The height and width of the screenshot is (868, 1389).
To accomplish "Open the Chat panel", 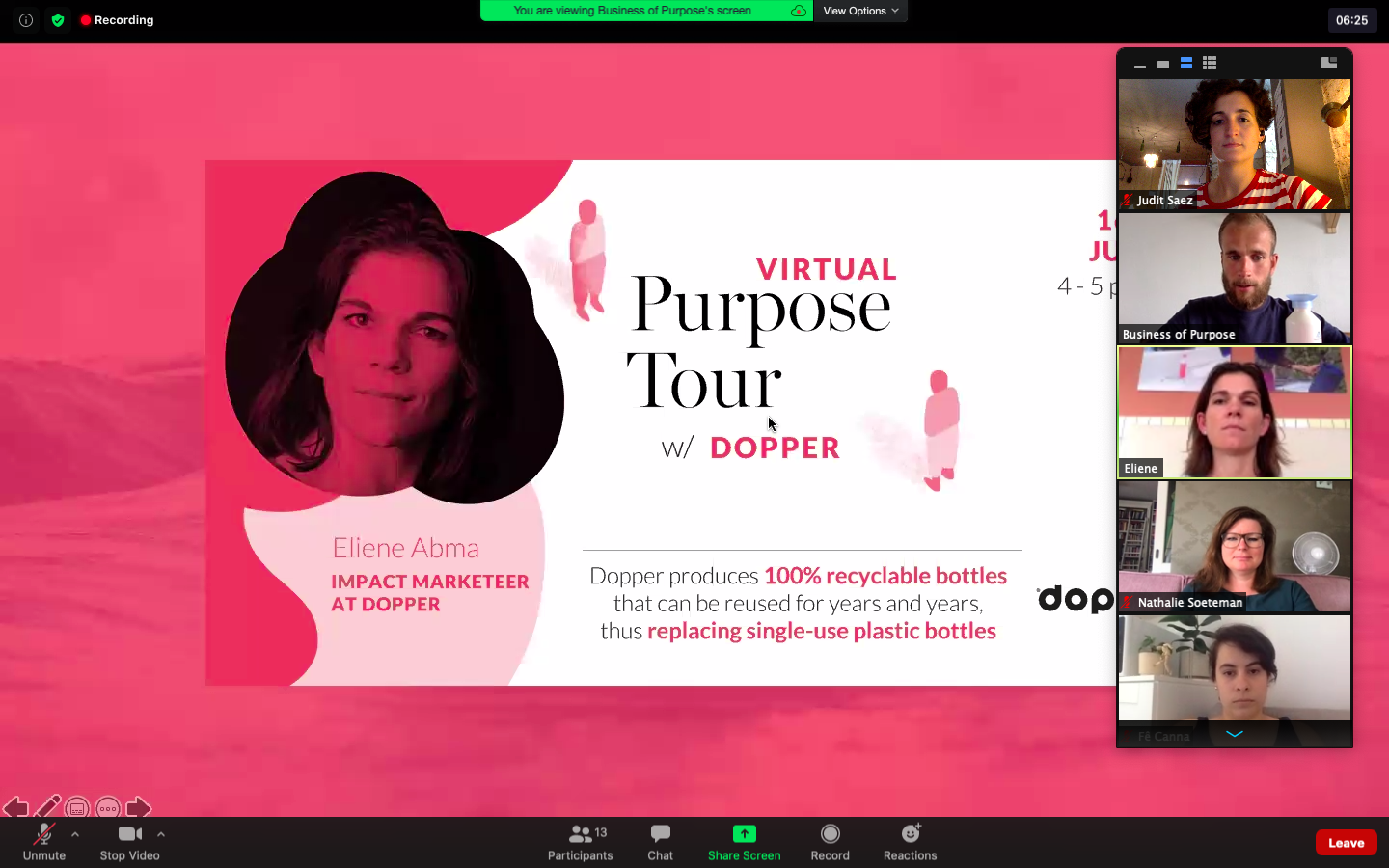I will (x=661, y=842).
